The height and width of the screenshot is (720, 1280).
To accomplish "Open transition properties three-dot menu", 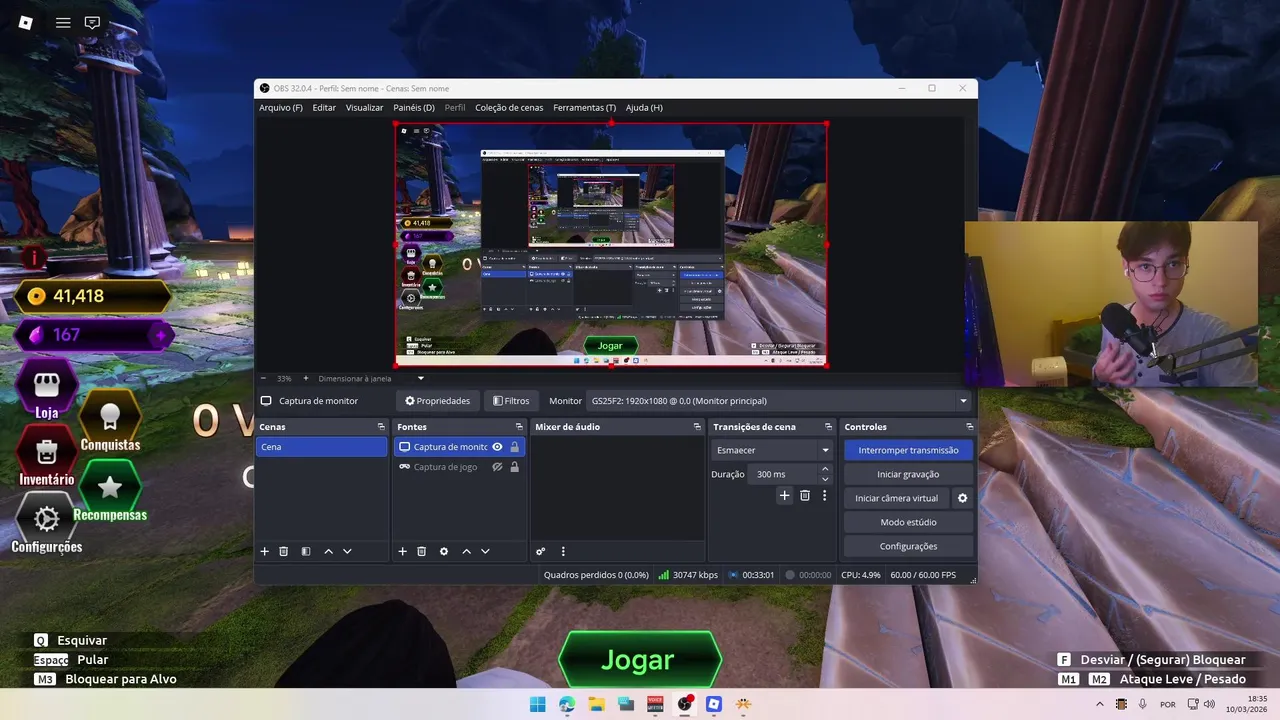I will tap(824, 495).
